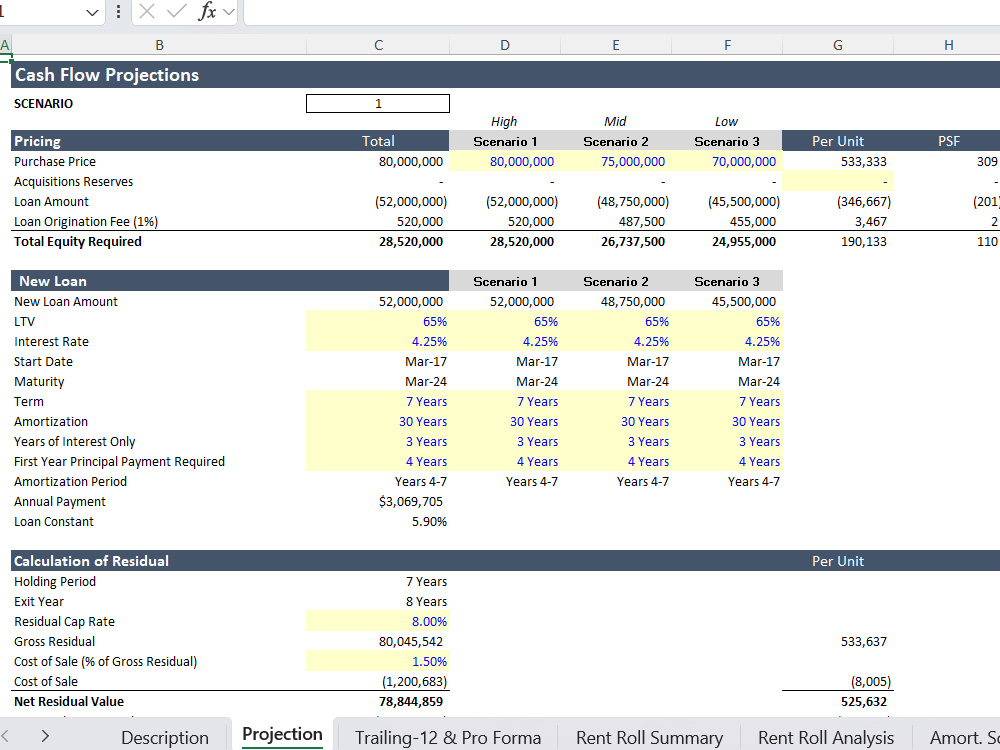Select the Residual Cap Rate 8.00% cell
Viewport: 1000px width, 750px height.
click(378, 621)
